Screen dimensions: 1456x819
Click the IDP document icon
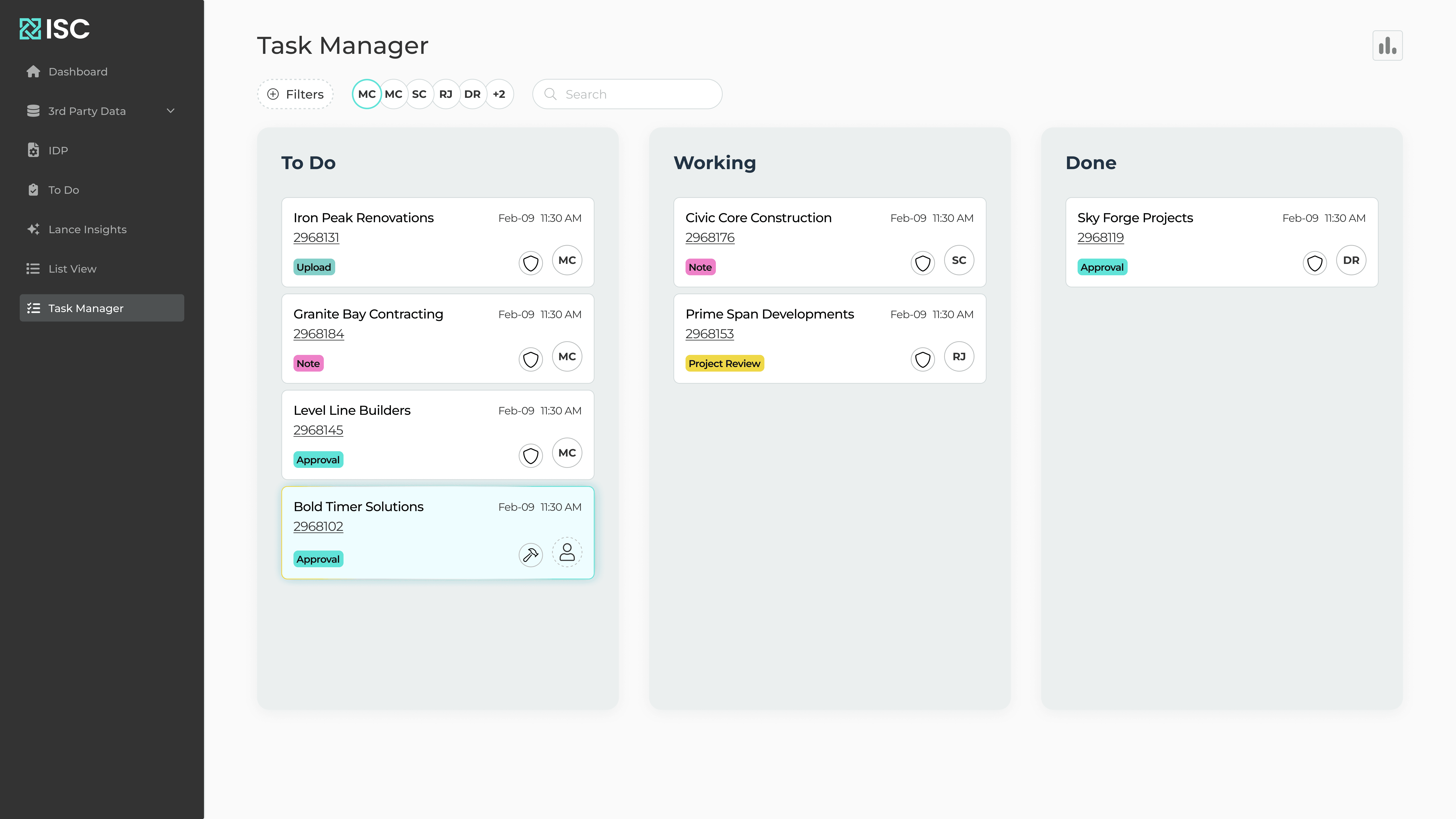33,150
